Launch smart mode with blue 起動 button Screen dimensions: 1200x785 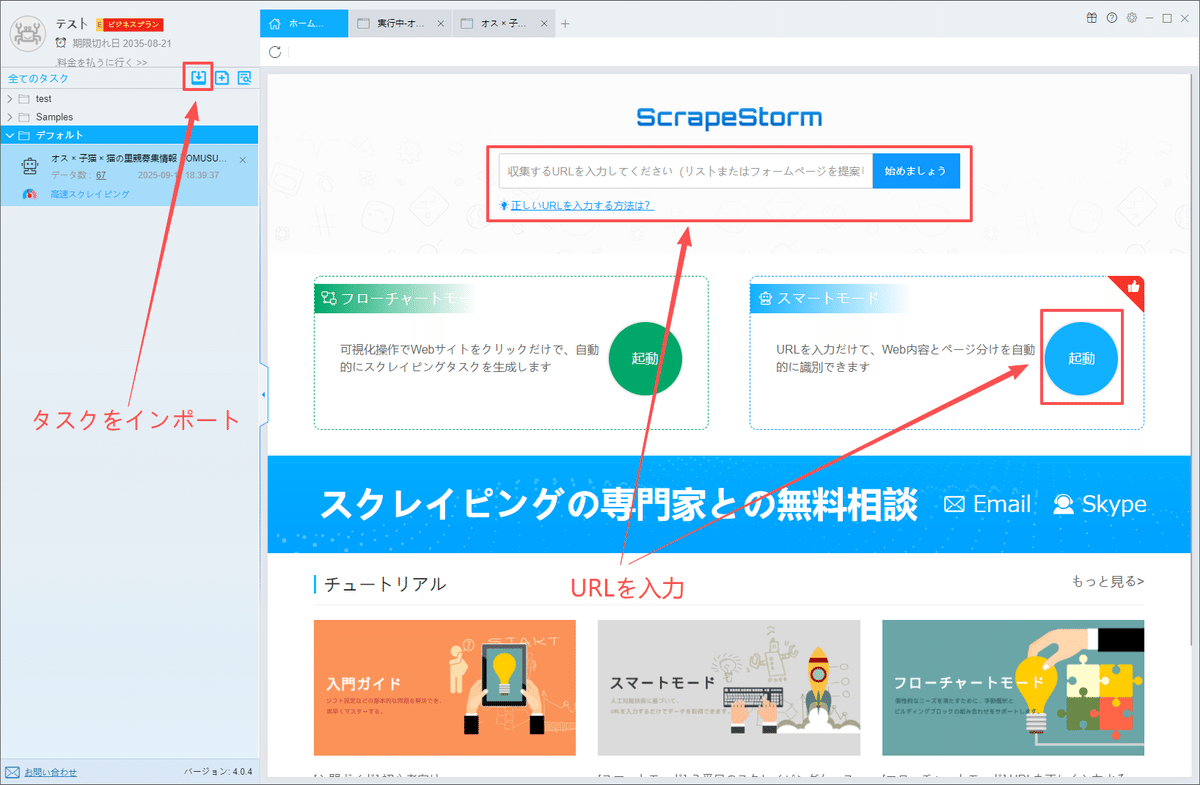1081,358
